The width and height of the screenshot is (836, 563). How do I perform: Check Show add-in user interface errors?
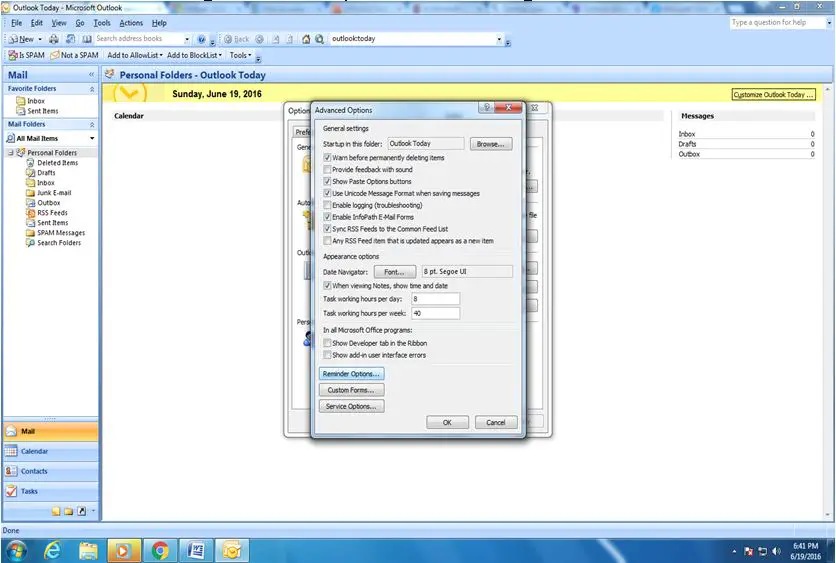coord(327,355)
